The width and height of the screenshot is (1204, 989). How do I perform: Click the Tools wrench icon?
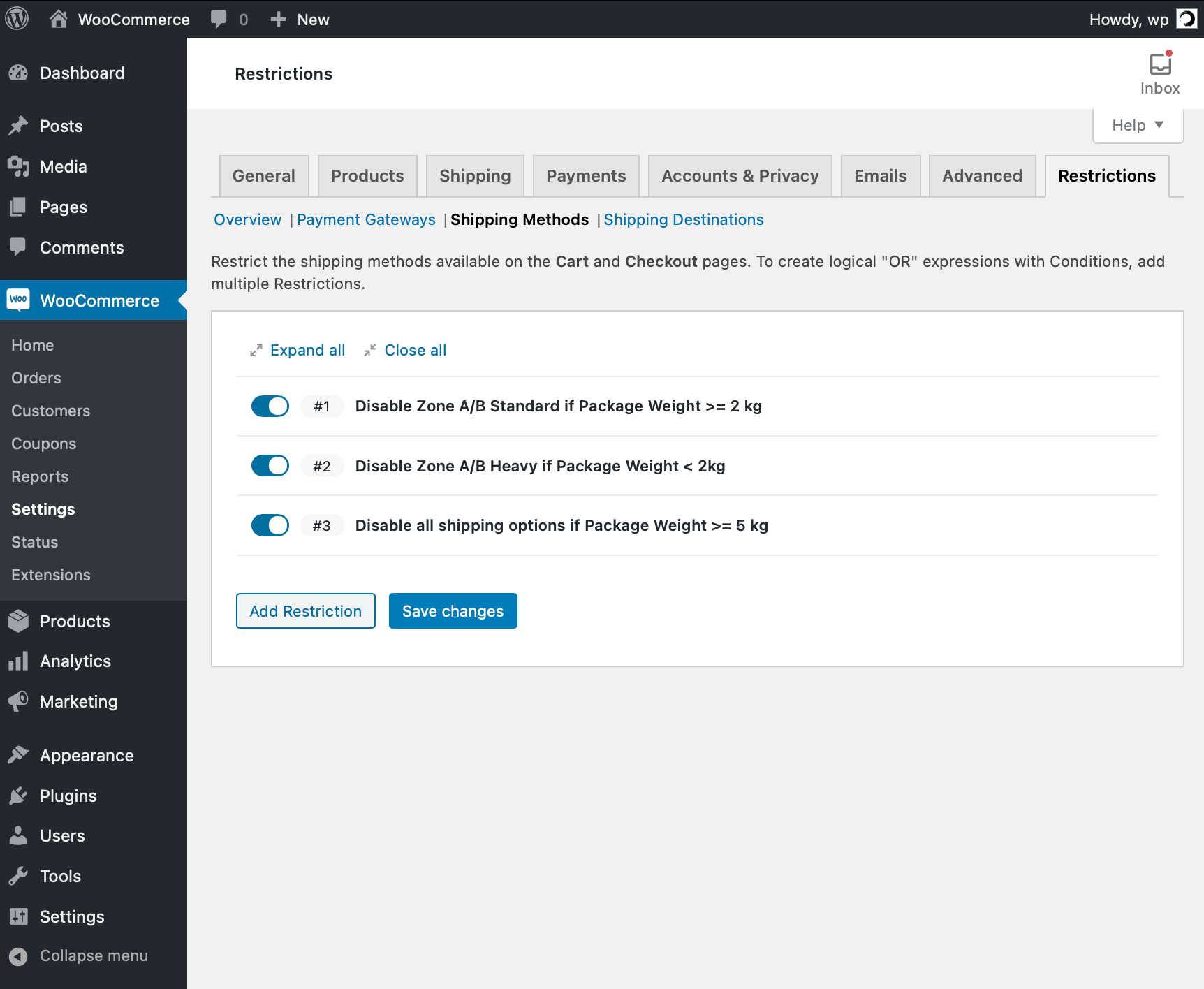[18, 876]
